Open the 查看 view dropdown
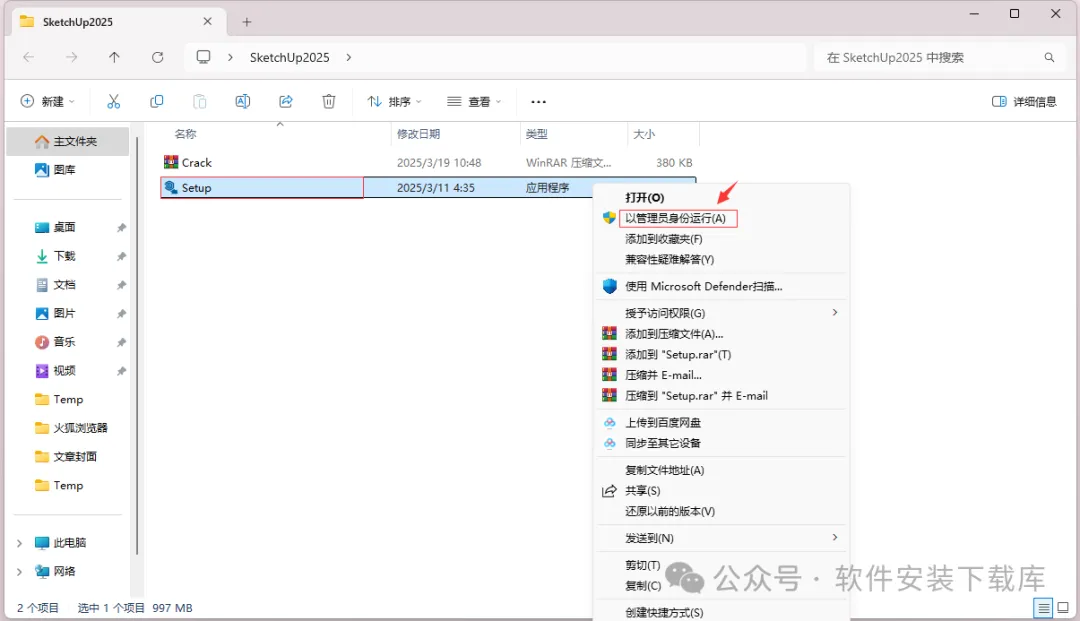This screenshot has width=1080, height=621. point(474,101)
